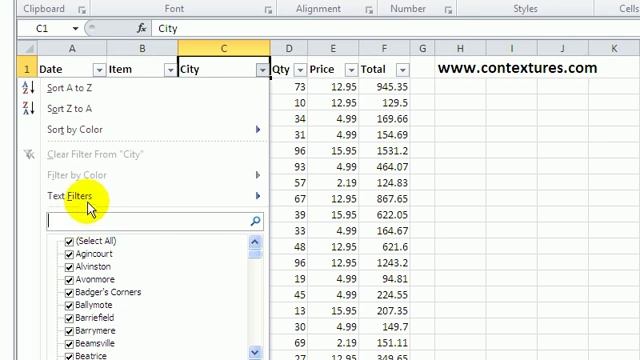Uncheck the Barrymere checkbox
640x360 pixels.
[x=69, y=331]
